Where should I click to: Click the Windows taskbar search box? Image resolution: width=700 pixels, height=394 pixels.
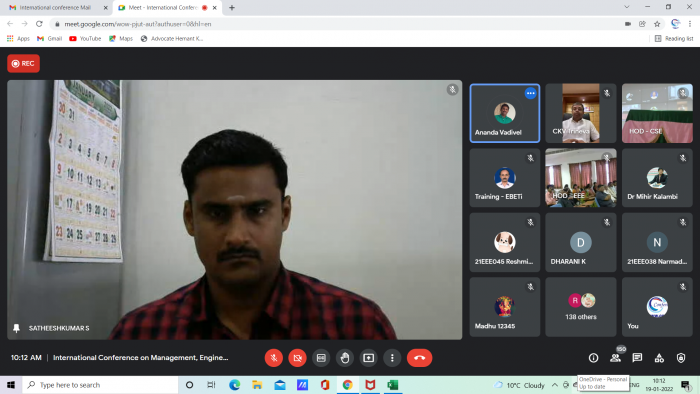[100, 385]
